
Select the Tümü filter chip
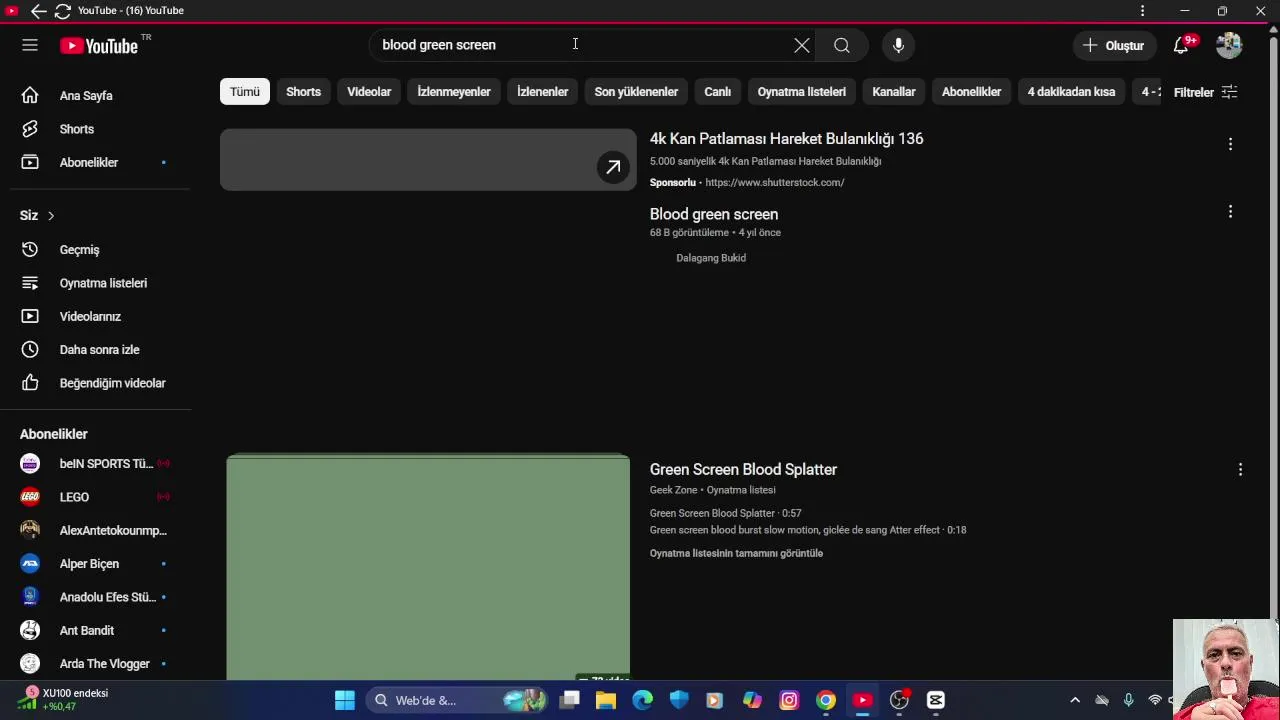pyautogui.click(x=245, y=92)
